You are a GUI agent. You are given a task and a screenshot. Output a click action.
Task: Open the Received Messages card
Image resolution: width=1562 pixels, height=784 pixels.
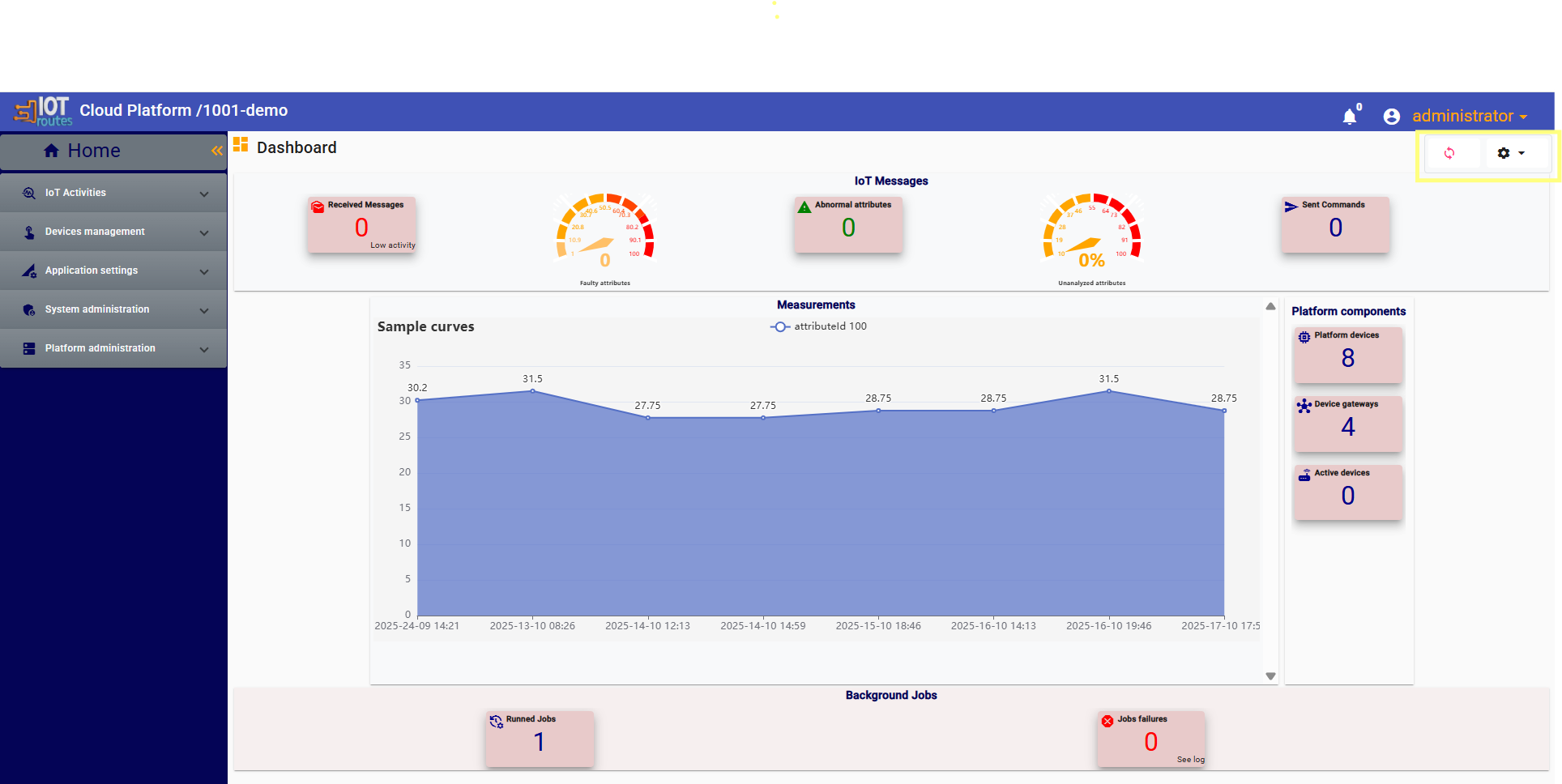[361, 225]
